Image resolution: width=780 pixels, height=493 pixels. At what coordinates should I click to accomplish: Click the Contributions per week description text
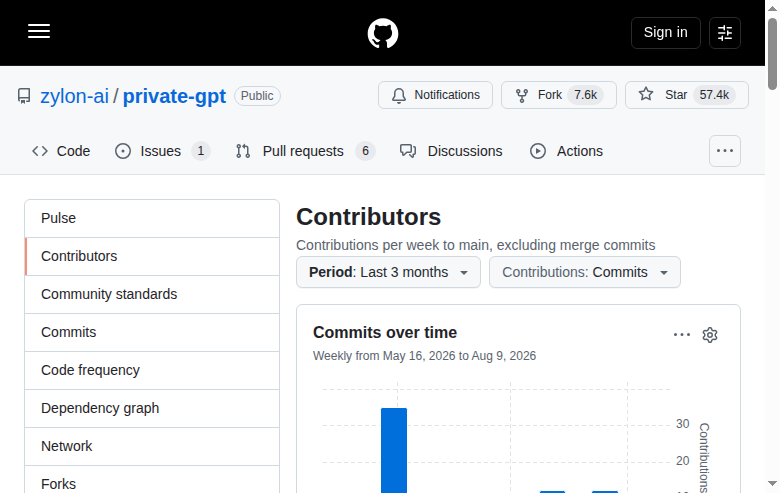[x=476, y=245]
